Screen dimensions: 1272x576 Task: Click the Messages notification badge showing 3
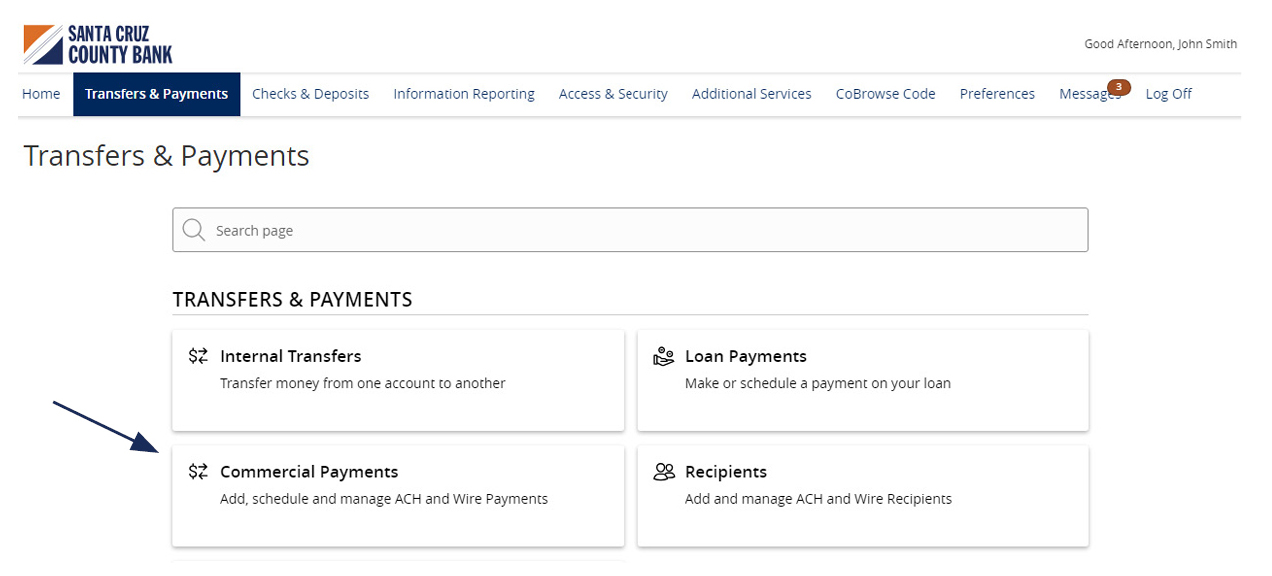click(x=1118, y=86)
